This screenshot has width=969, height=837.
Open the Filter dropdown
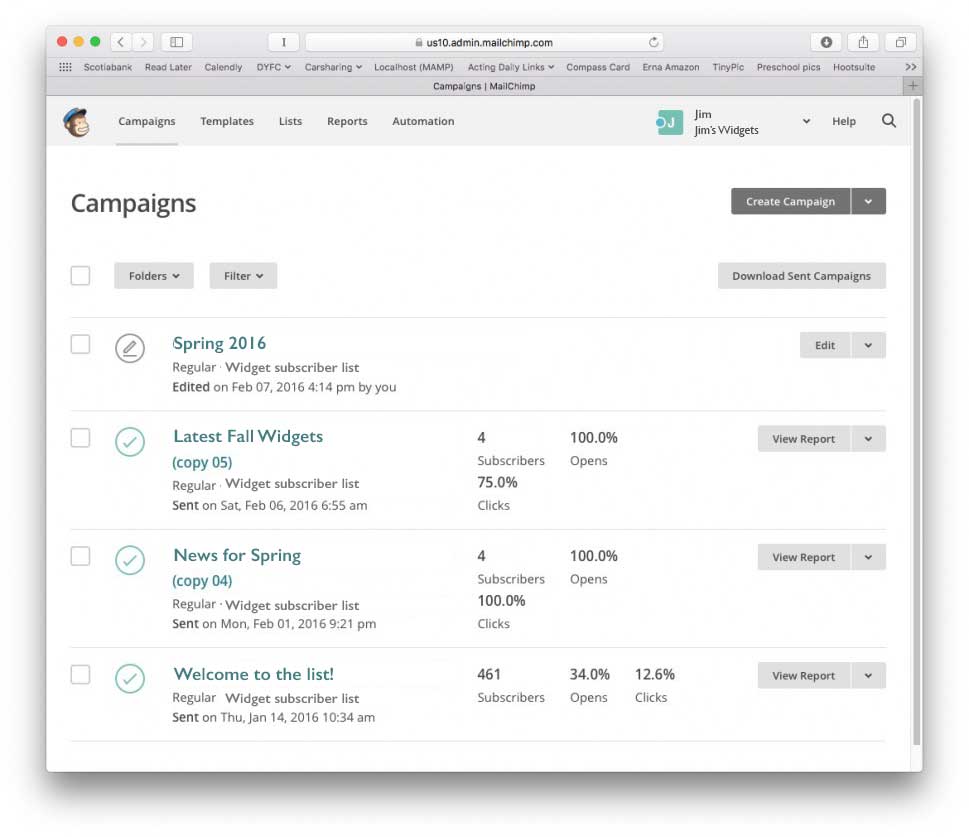[x=243, y=276]
